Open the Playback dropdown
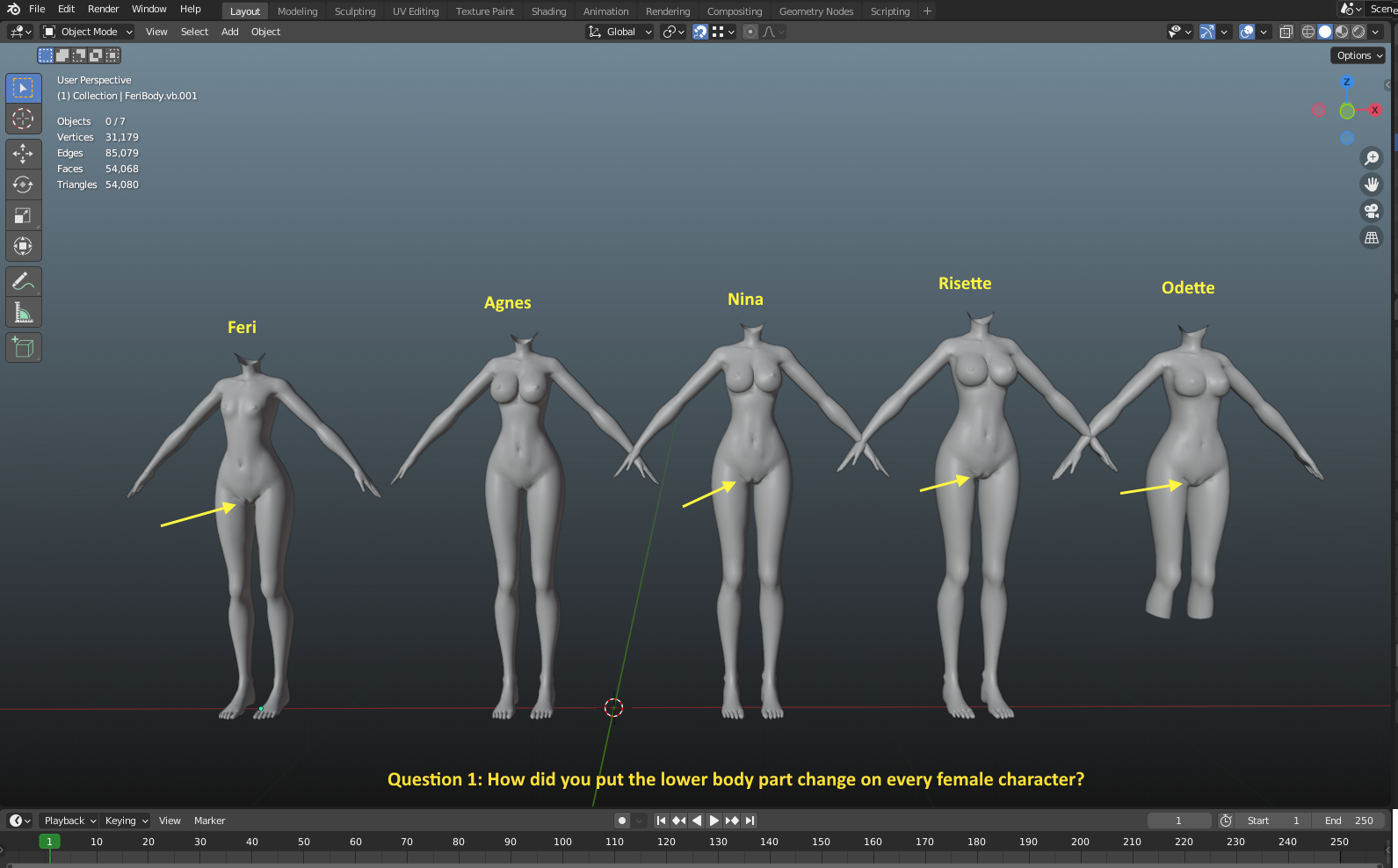The image size is (1398, 868). pyautogui.click(x=69, y=821)
